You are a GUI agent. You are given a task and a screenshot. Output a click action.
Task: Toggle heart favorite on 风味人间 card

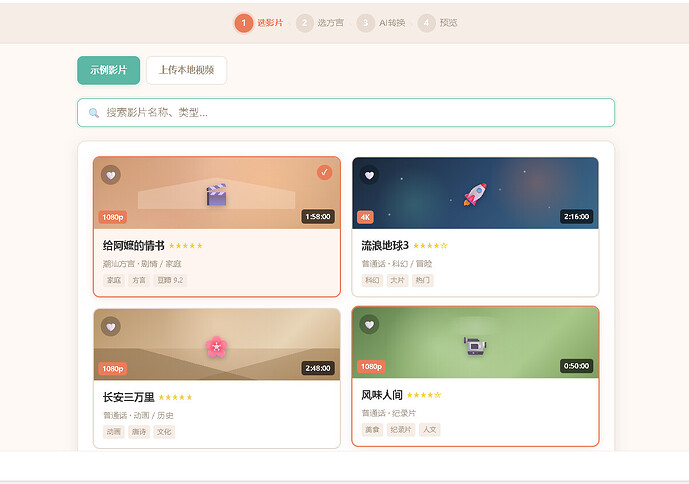tap(369, 324)
